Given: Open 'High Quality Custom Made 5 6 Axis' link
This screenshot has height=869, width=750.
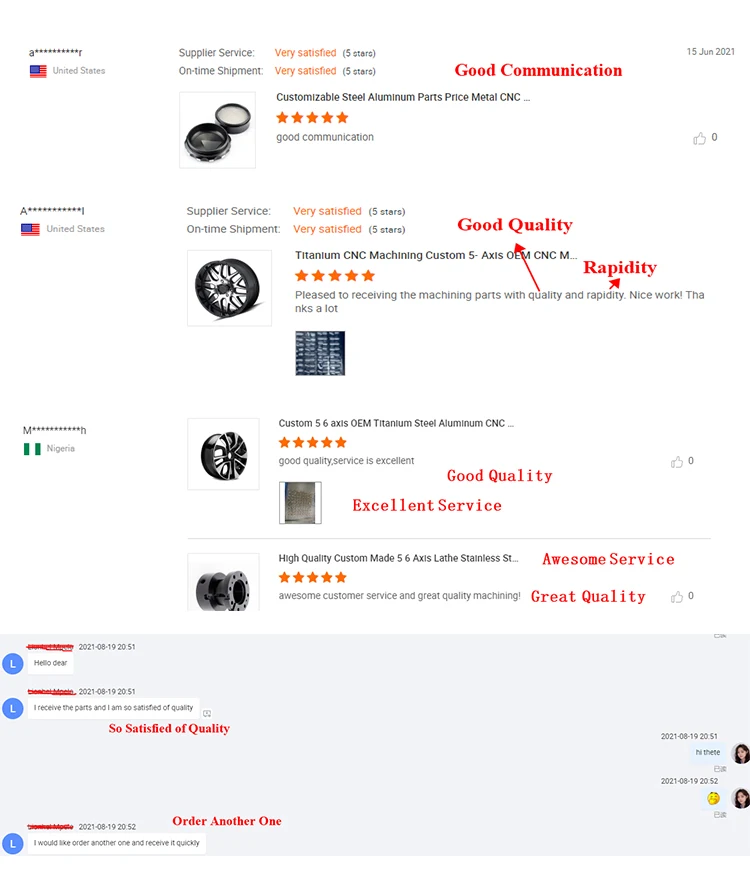Looking at the screenshot, I should click(398, 559).
